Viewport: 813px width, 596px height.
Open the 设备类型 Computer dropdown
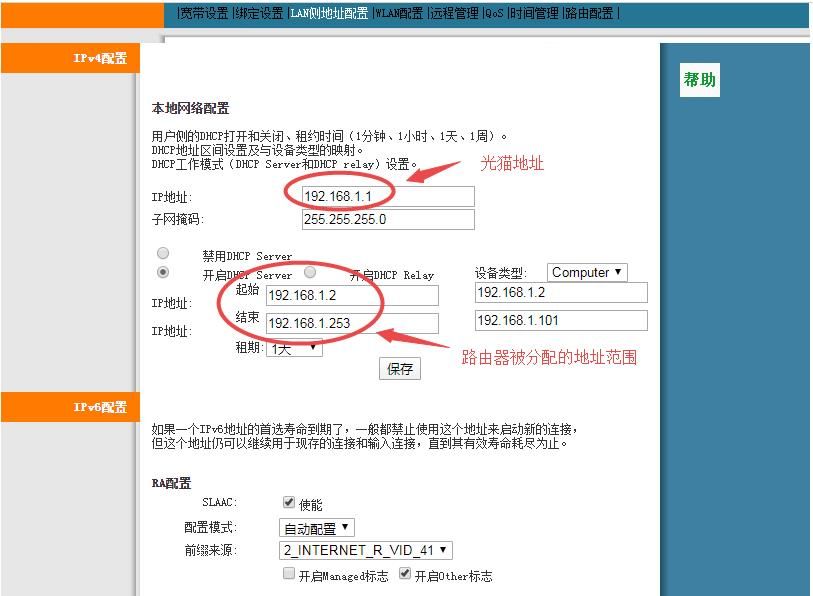pyautogui.click(x=587, y=273)
